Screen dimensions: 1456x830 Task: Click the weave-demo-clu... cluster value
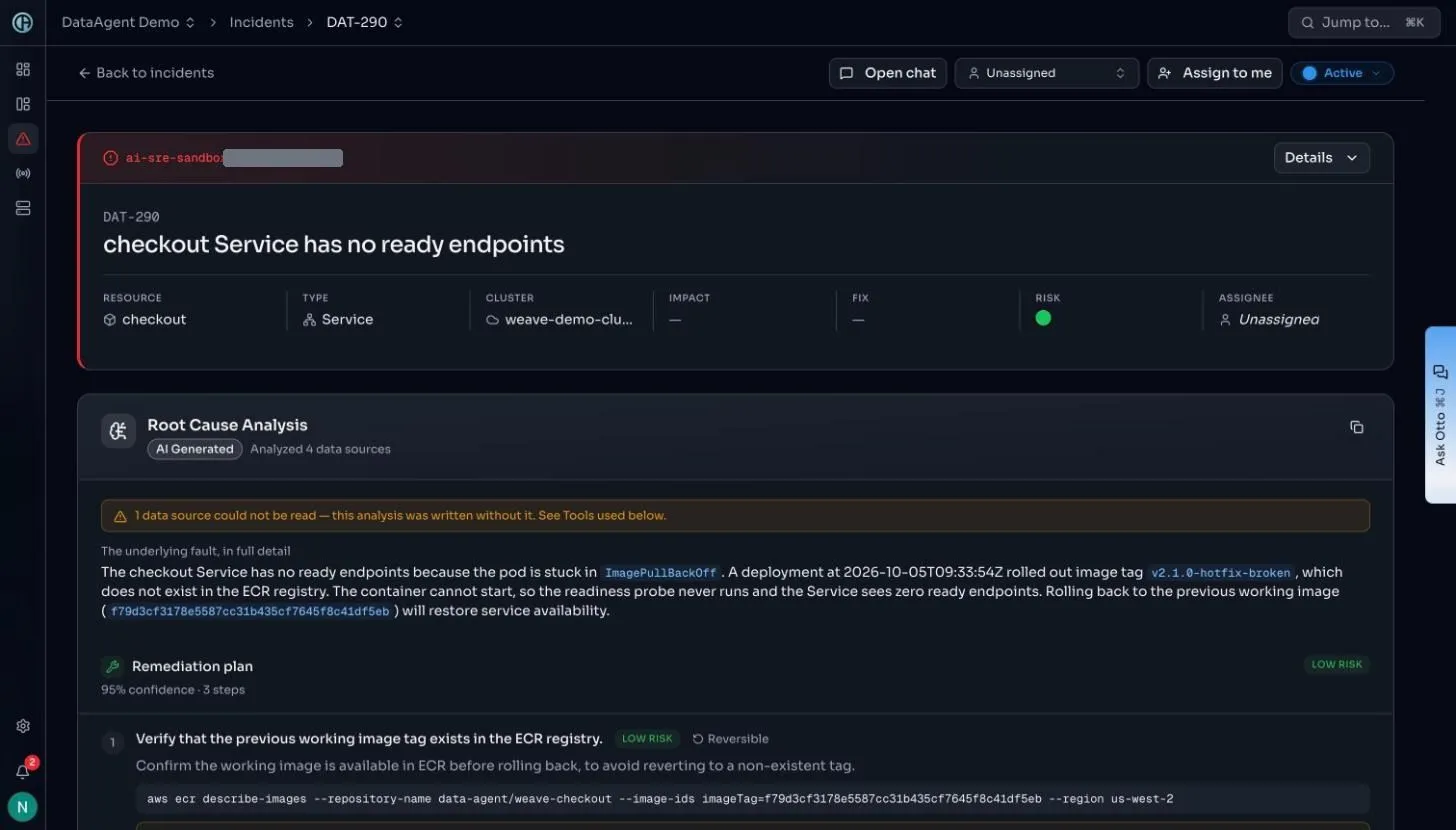(x=568, y=320)
